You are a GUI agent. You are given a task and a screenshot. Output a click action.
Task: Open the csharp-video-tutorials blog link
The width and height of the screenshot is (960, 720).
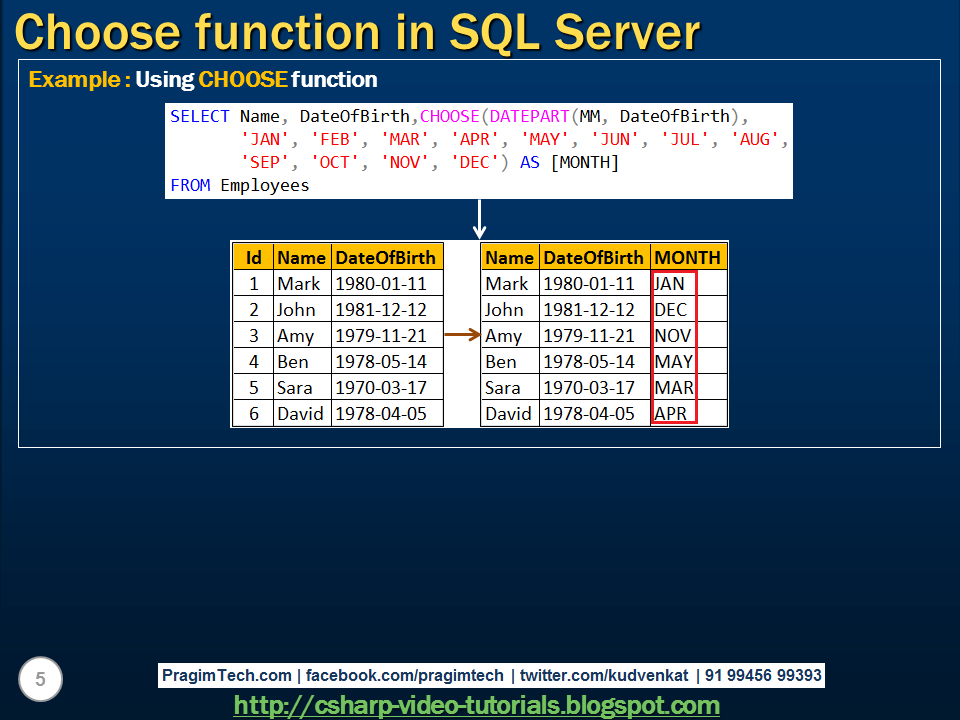tap(480, 705)
